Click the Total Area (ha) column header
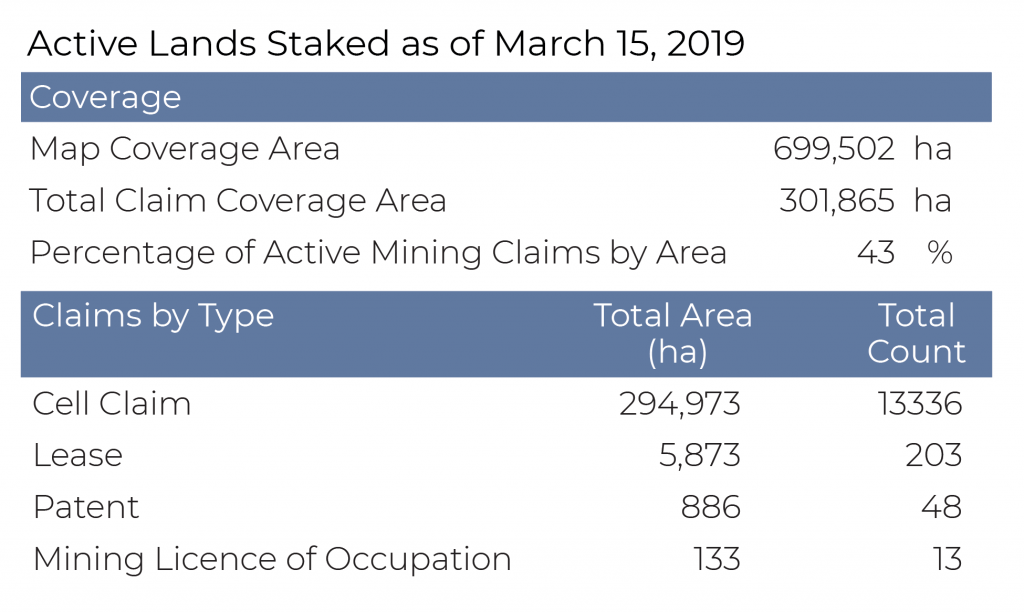Viewport: 1024px width, 612px height. pos(673,334)
